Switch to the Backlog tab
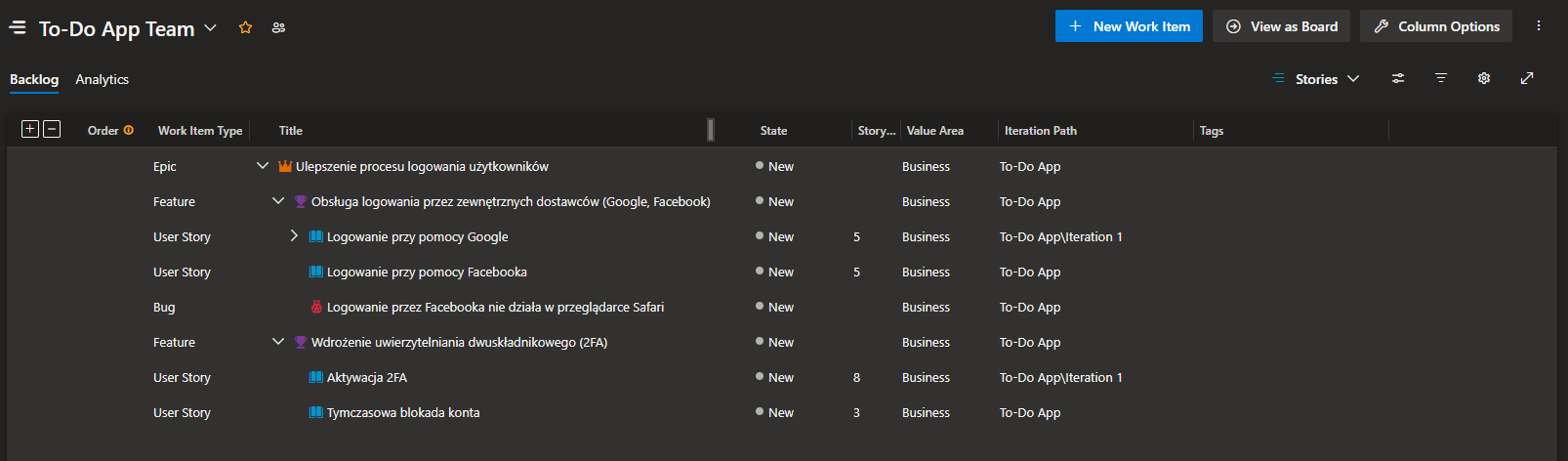The height and width of the screenshot is (461, 1568). (x=34, y=79)
